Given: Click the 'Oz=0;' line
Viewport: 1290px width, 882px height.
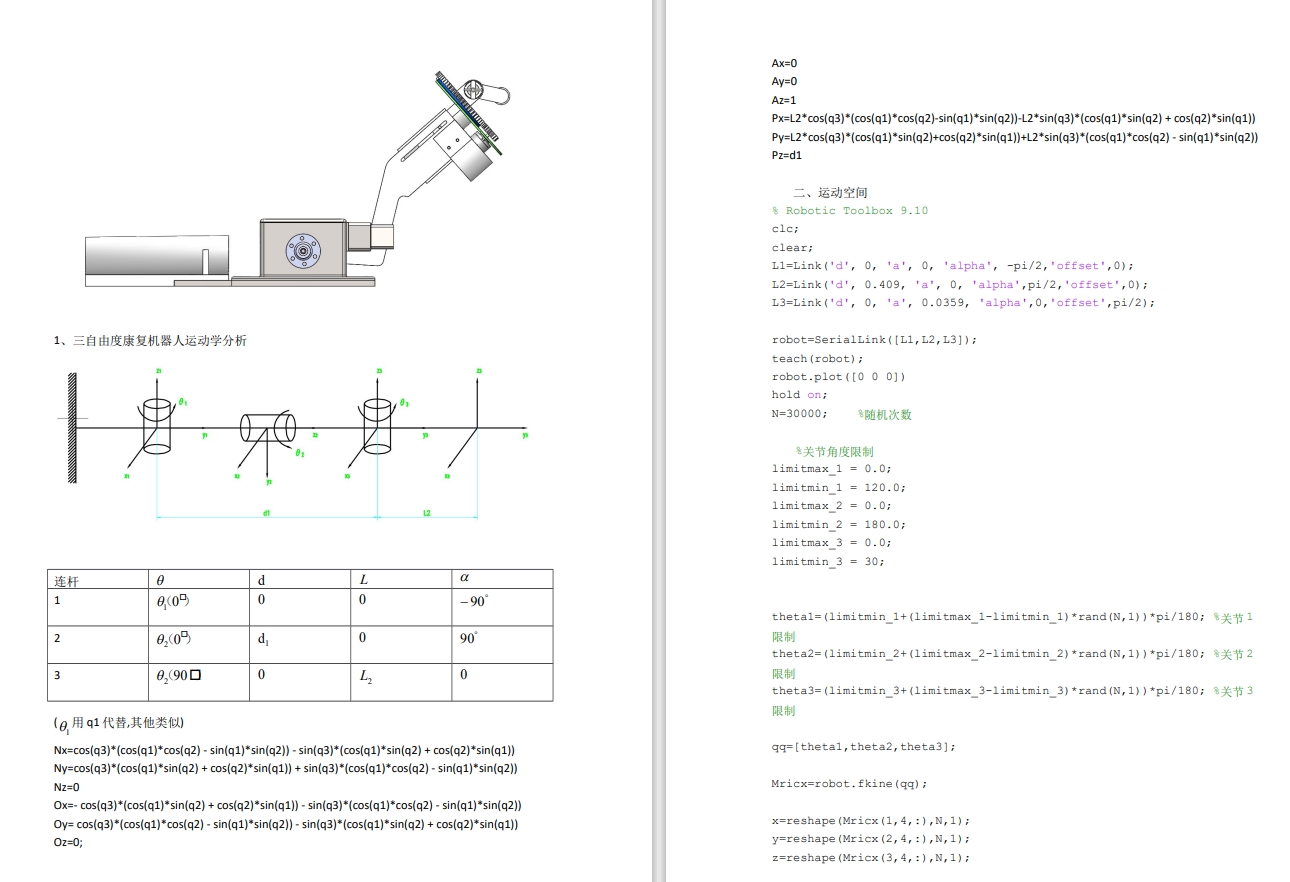Looking at the screenshot, I should (69, 842).
